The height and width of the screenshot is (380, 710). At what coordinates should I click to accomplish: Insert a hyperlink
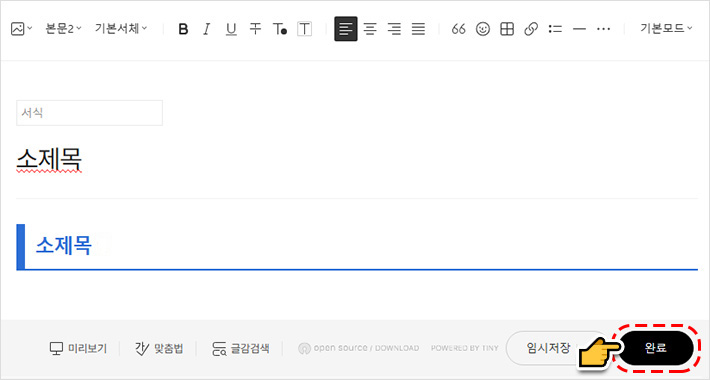[531, 29]
